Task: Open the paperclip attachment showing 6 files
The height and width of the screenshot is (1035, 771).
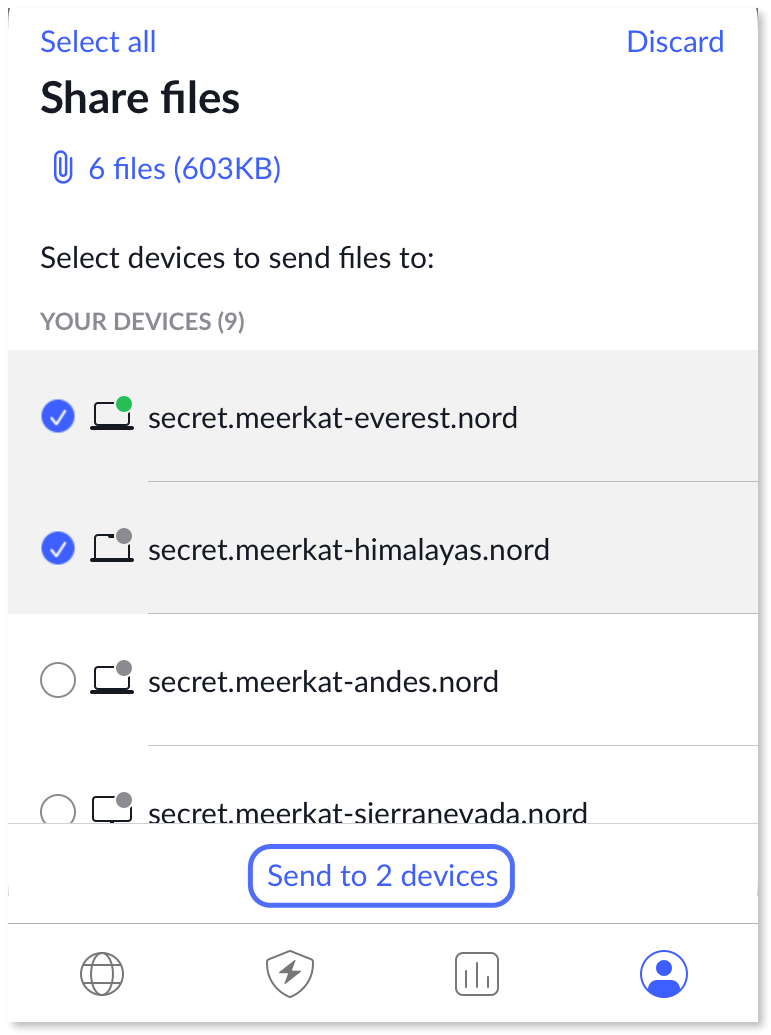Action: [x=62, y=168]
